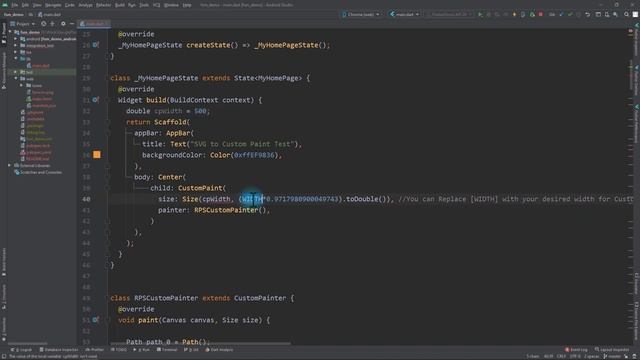Click the green Run app button
640x360 pixels.
pyautogui.click(x=480, y=14)
